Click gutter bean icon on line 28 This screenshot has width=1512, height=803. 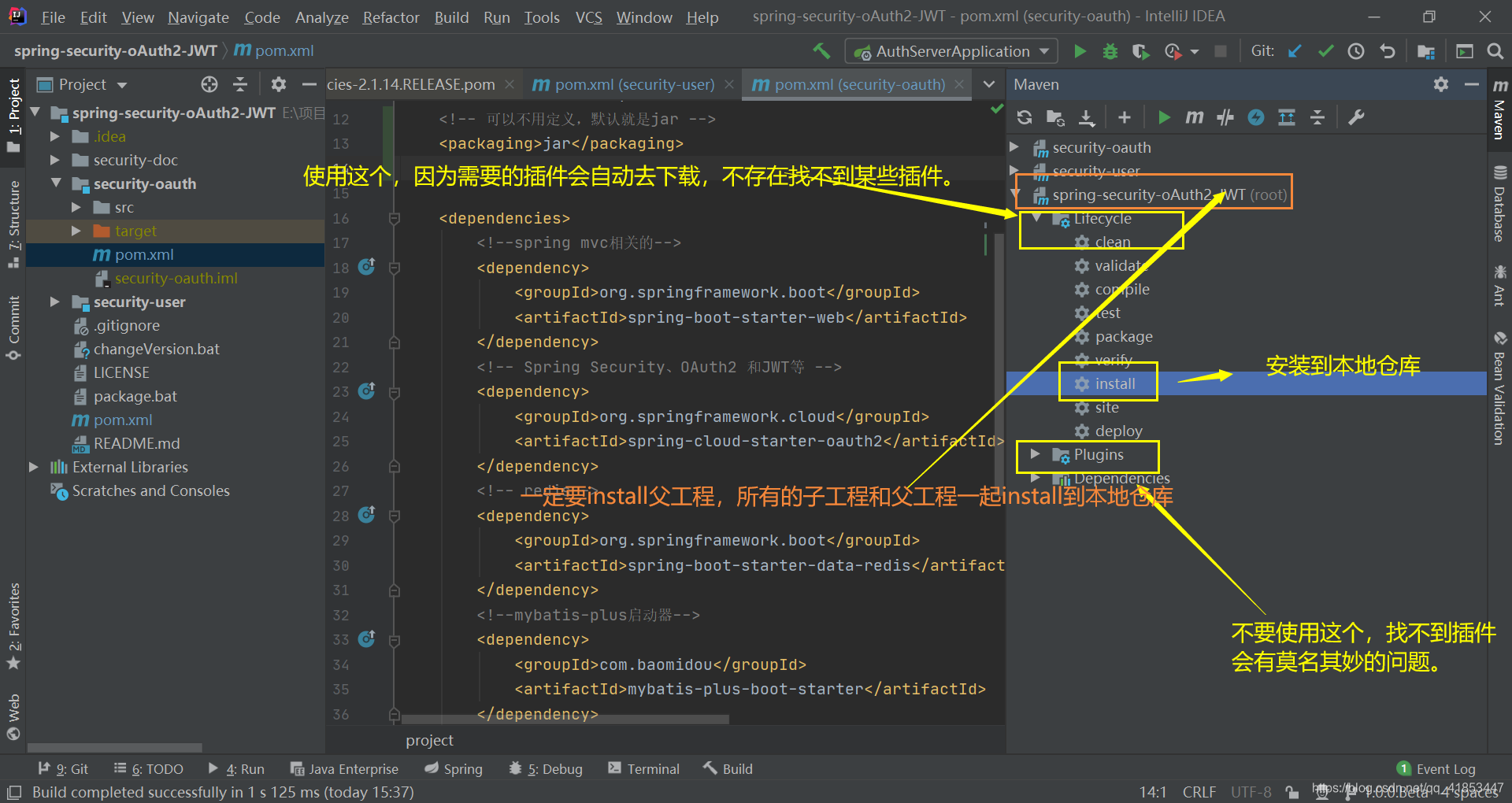367,515
